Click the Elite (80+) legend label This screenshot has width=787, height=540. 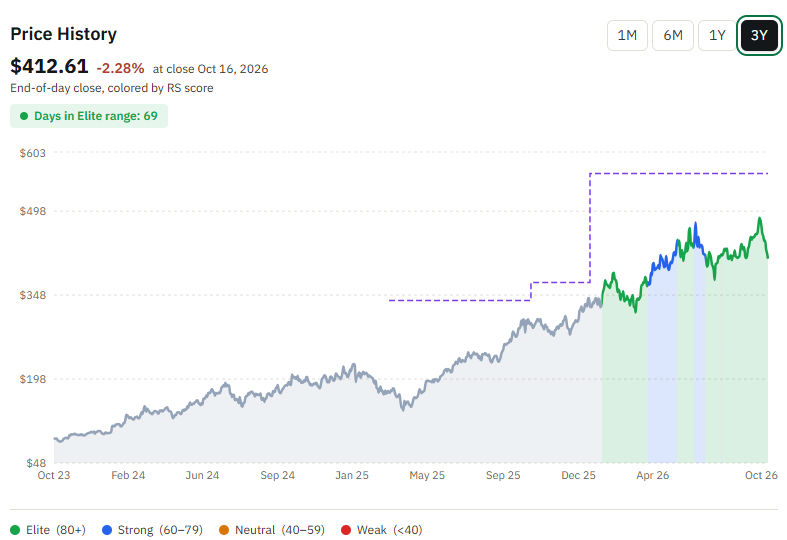pyautogui.click(x=56, y=530)
